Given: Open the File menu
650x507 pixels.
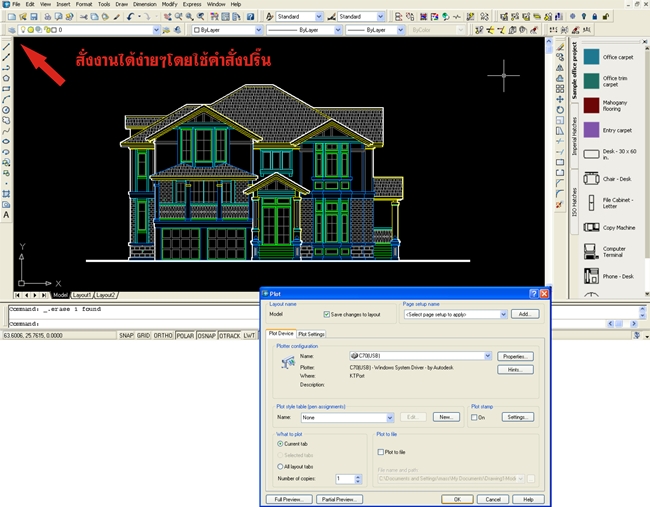Looking at the screenshot, I should pos(16,4).
